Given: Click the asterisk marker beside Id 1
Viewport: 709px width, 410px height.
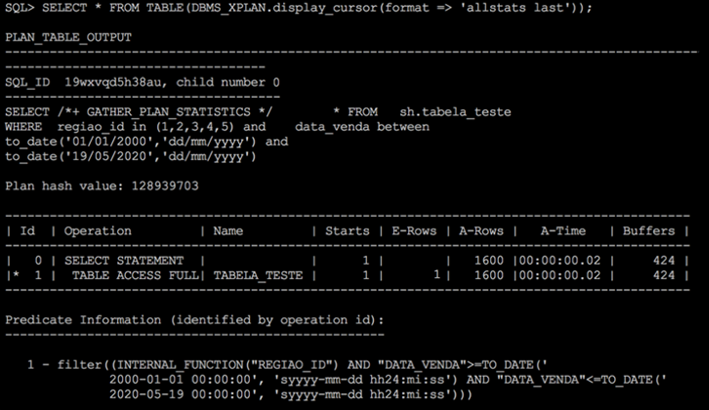Looking at the screenshot, I should click(12, 274).
